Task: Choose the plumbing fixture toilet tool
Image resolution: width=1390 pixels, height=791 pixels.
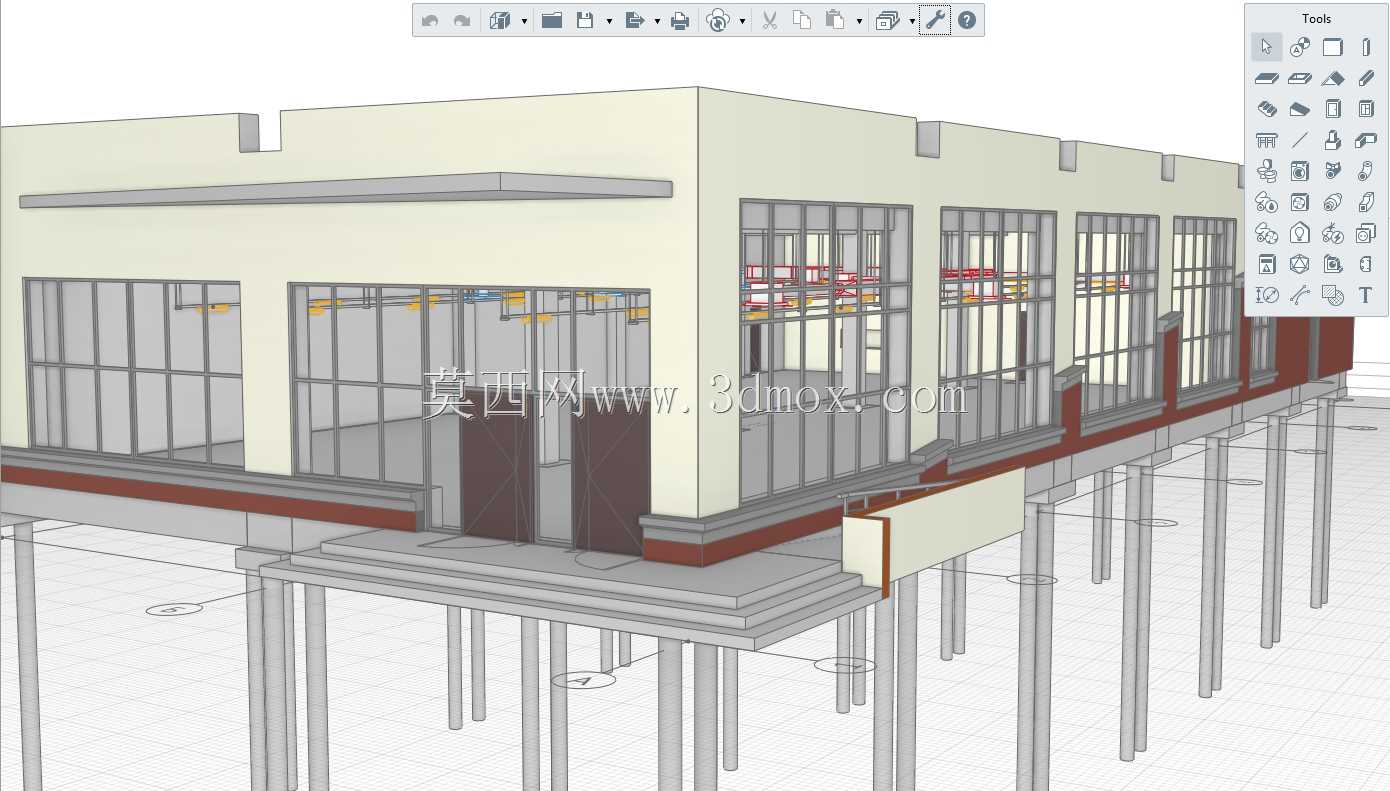Action: (x=1266, y=172)
